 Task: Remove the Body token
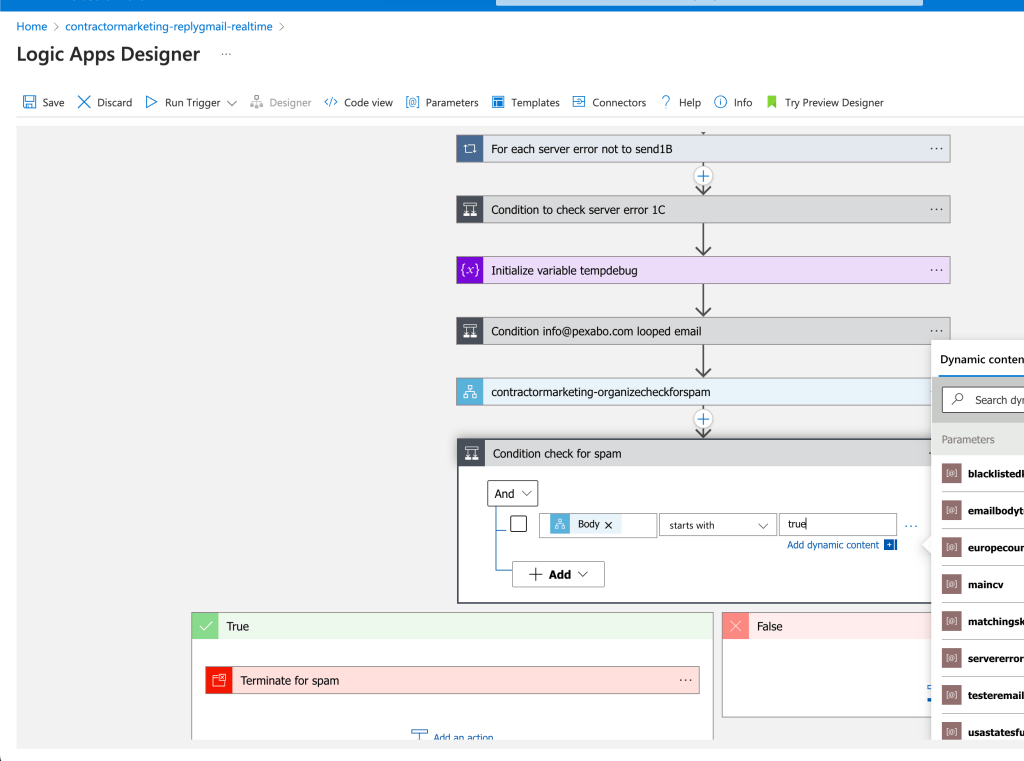tap(609, 525)
